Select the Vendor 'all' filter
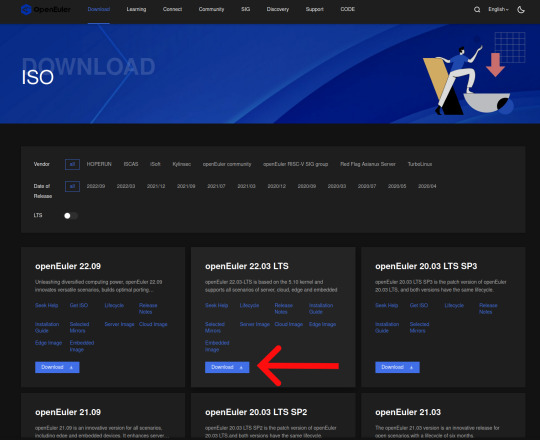The height and width of the screenshot is (440, 540). pyautogui.click(x=72, y=164)
